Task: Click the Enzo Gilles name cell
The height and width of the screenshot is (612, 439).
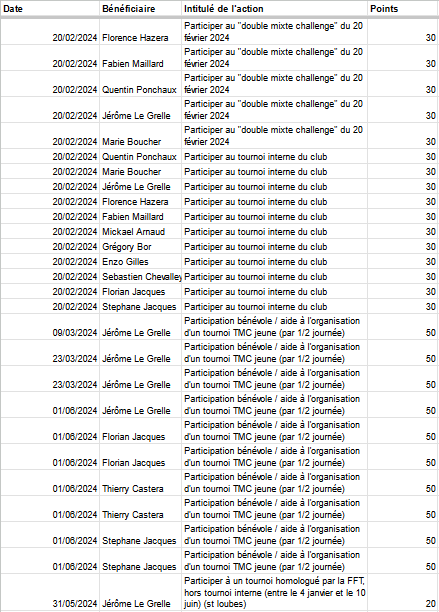Action: coord(140,262)
